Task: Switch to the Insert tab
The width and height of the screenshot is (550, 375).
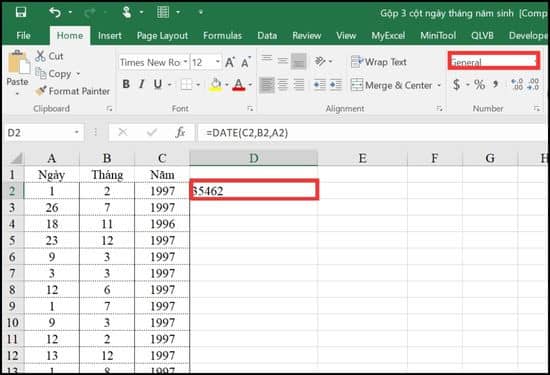Action: (109, 35)
